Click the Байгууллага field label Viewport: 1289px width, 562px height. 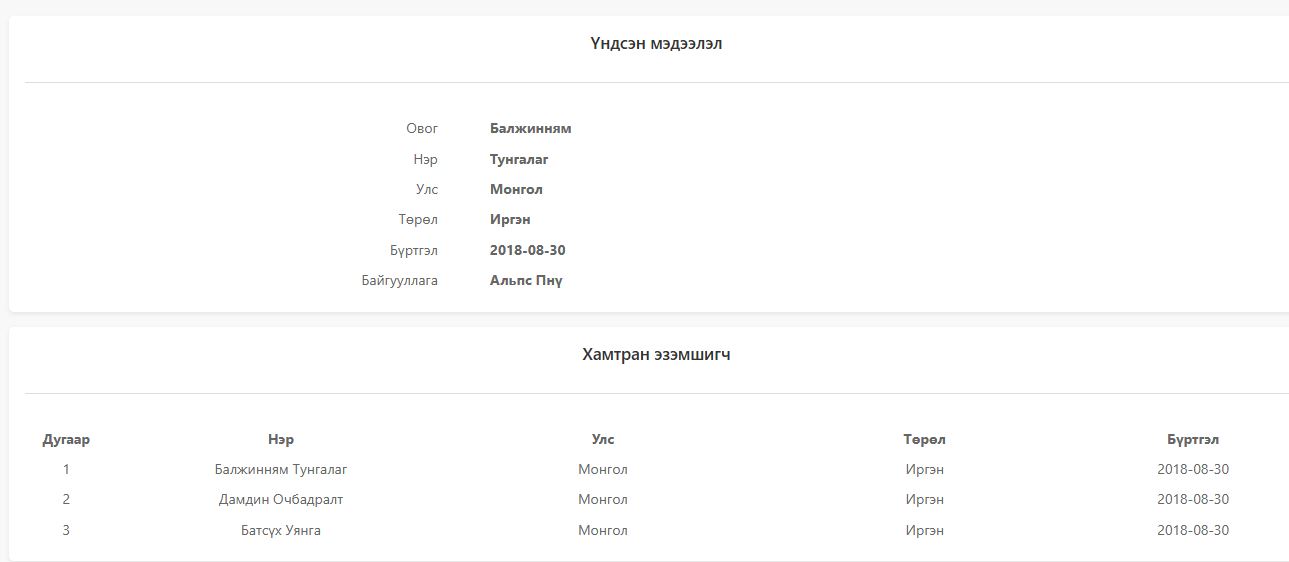click(399, 281)
